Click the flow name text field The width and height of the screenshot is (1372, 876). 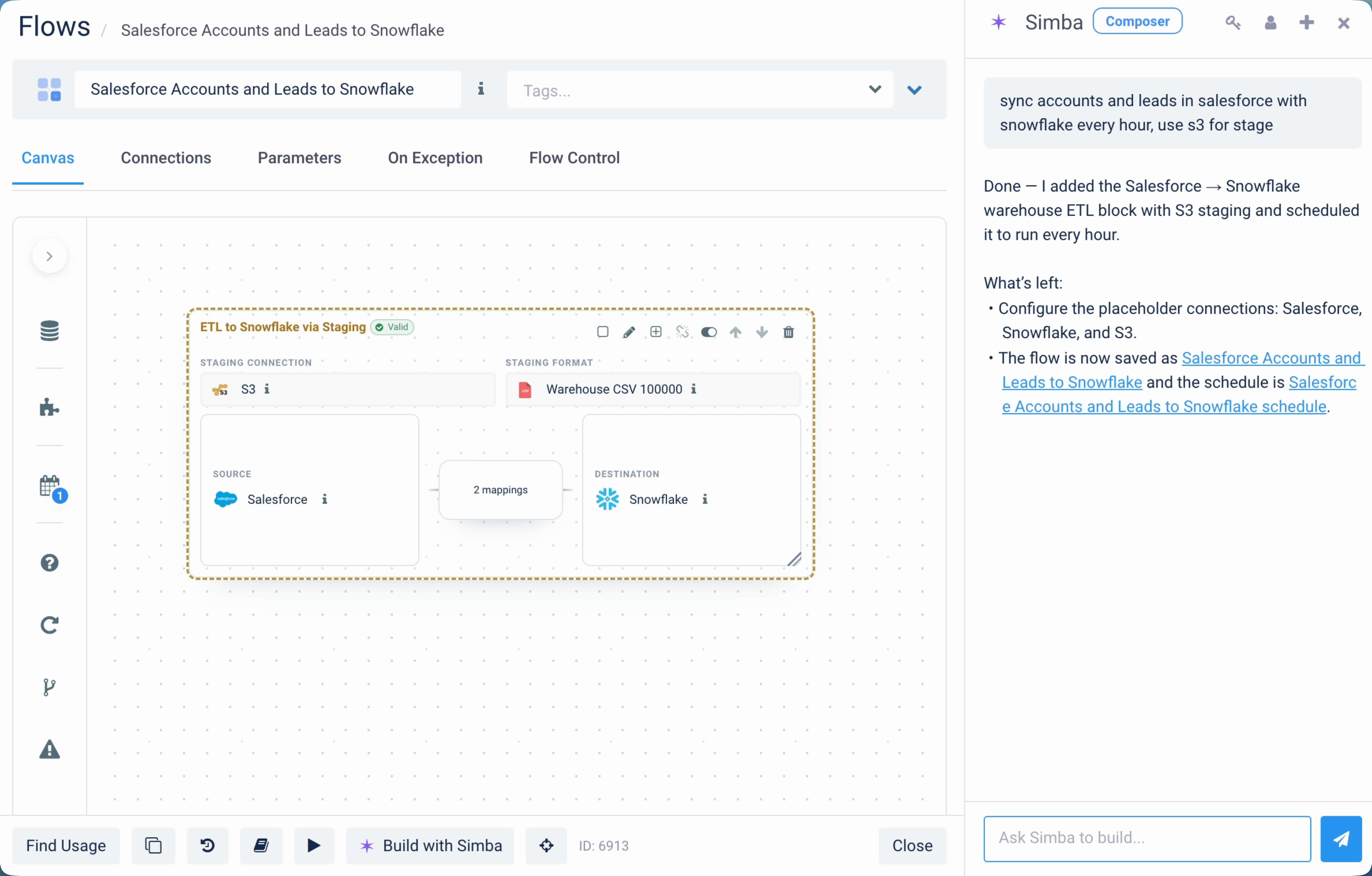click(267, 90)
